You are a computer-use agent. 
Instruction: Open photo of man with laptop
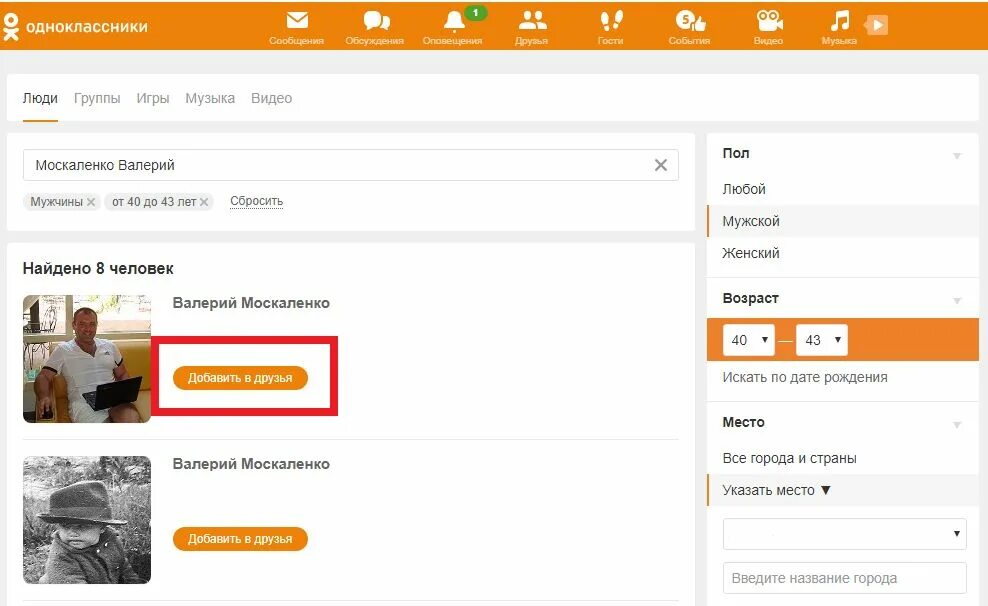(x=87, y=358)
